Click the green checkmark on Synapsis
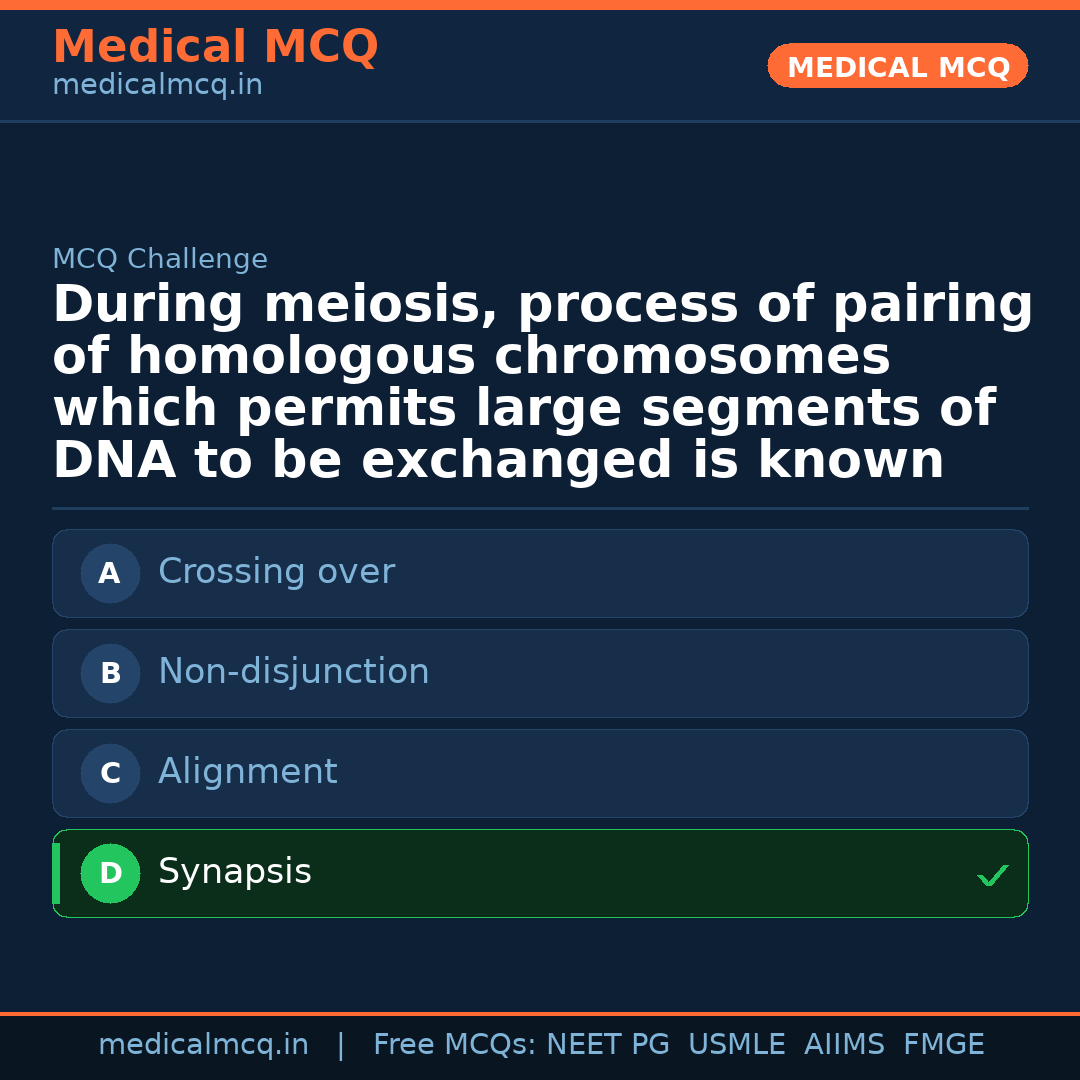 click(992, 876)
